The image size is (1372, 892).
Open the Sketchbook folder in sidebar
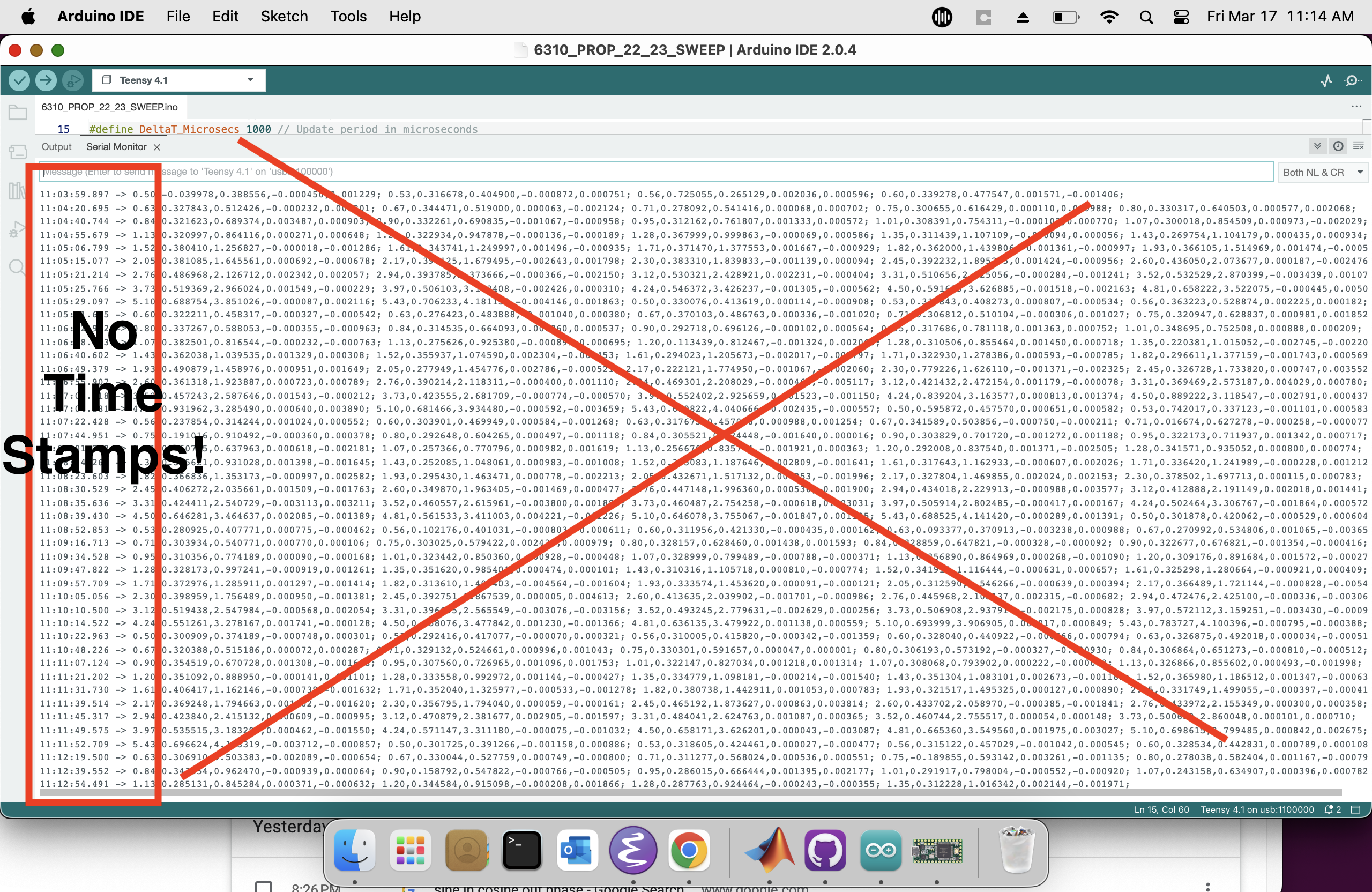(x=17, y=113)
